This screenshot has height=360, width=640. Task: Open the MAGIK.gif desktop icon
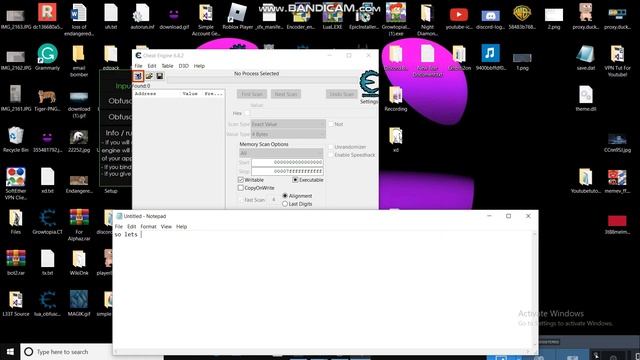[x=79, y=303]
